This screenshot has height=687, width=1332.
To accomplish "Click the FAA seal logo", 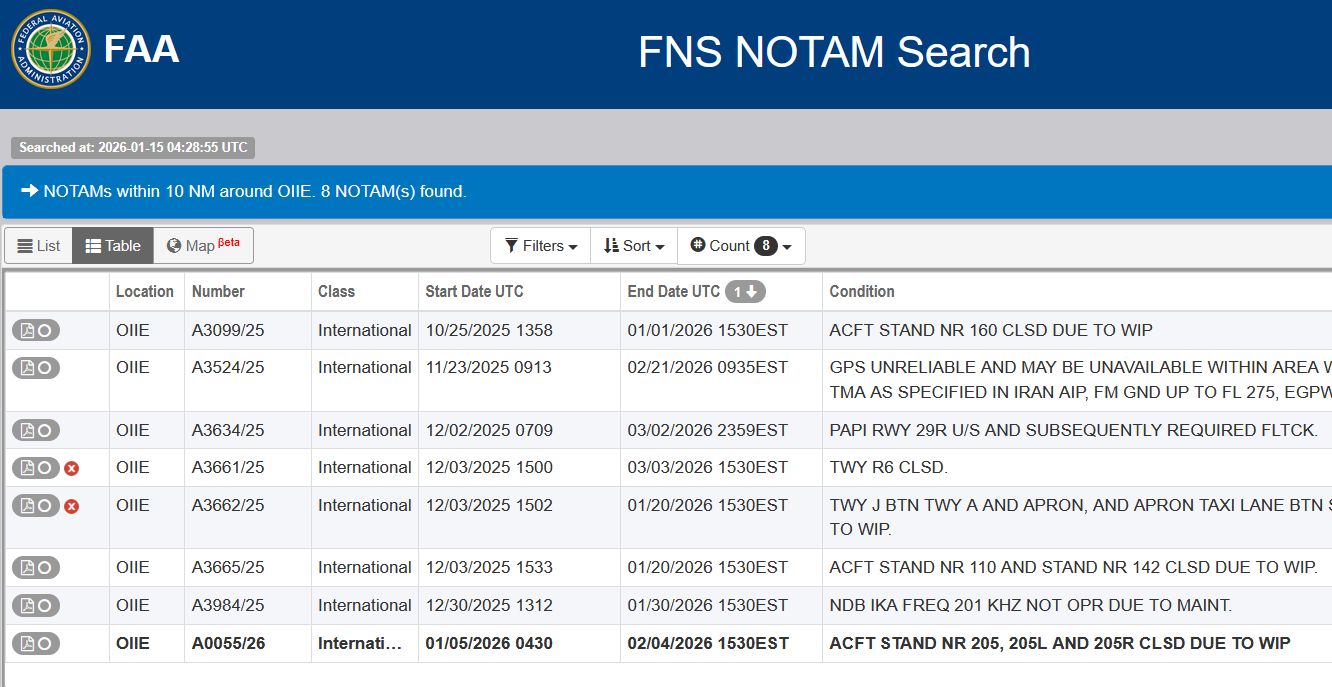I will click(x=50, y=49).
